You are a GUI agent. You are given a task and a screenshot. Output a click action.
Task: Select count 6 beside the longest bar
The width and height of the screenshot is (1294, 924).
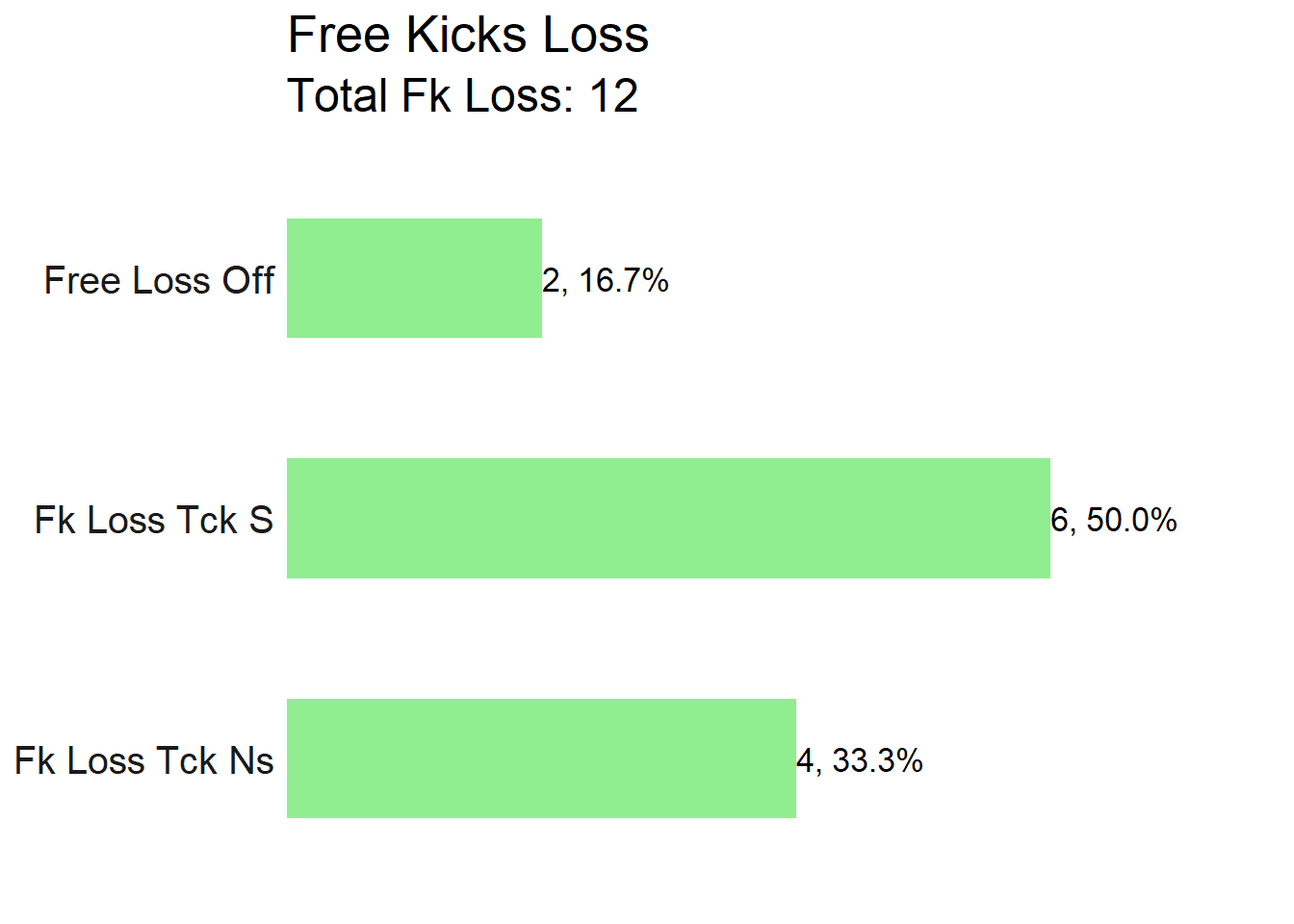(x=1059, y=521)
